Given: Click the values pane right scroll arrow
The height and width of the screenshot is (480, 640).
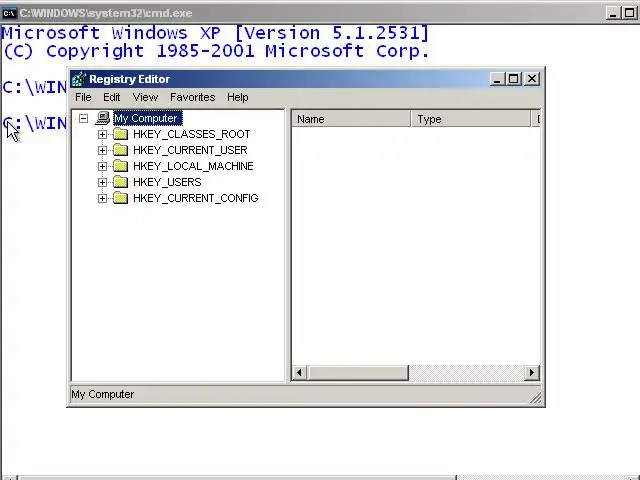Looking at the screenshot, I should click(x=531, y=372).
